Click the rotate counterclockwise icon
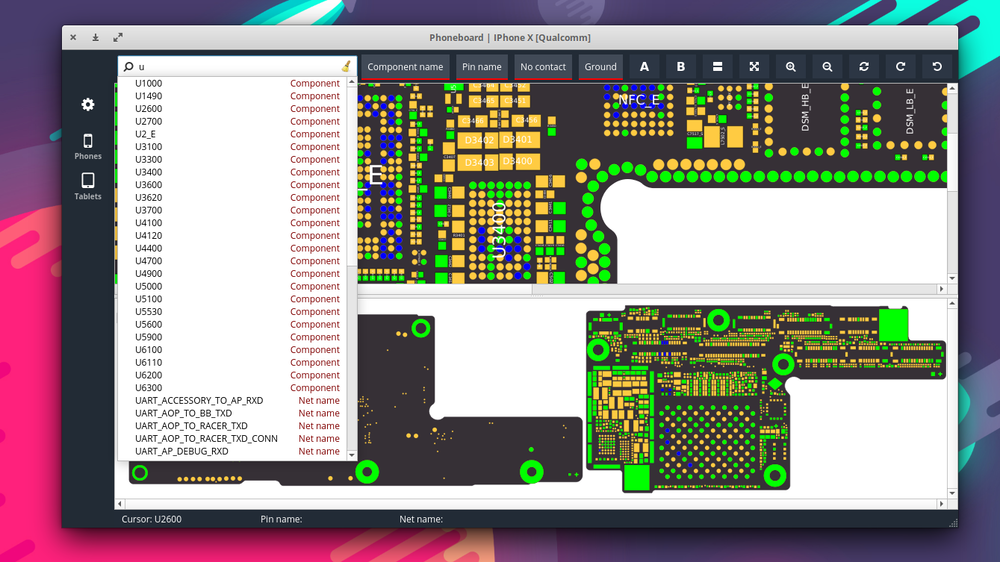 [x=937, y=67]
